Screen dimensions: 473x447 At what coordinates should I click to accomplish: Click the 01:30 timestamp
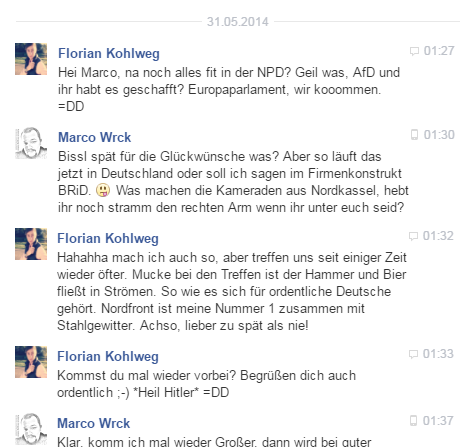pos(439,135)
